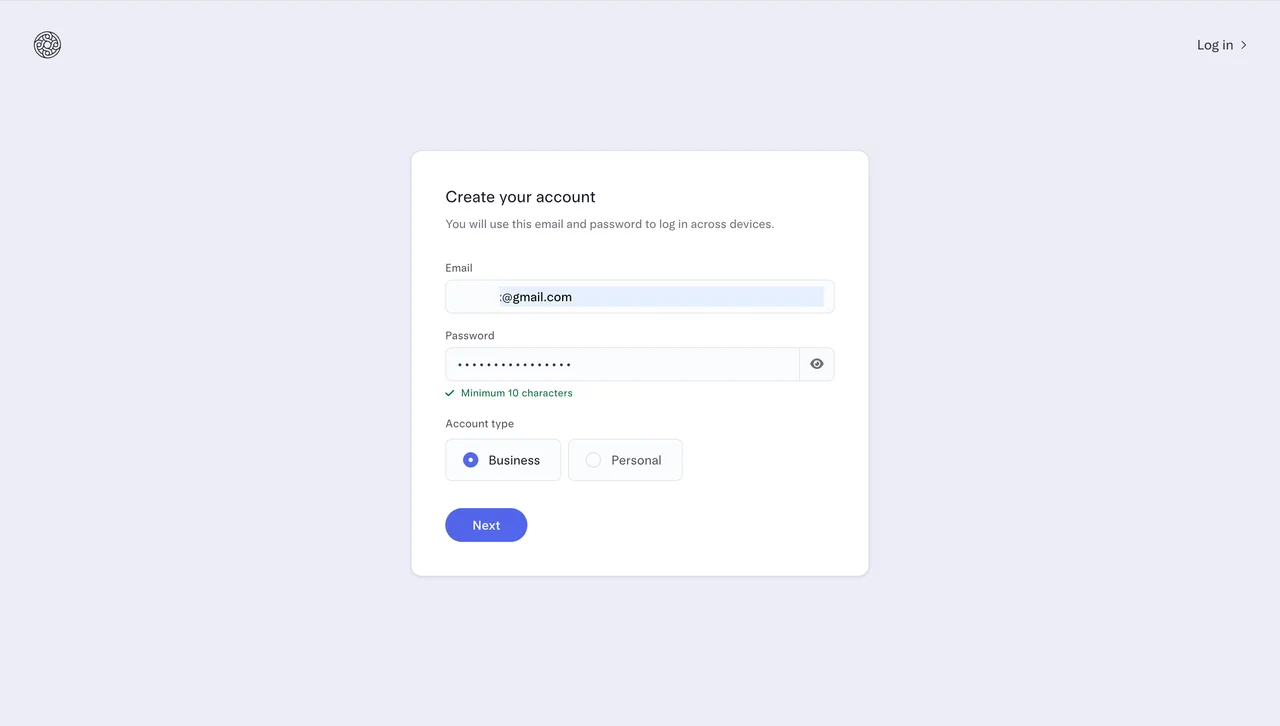Click the Email field label
Viewport: 1280px width, 726px height.
click(x=459, y=268)
